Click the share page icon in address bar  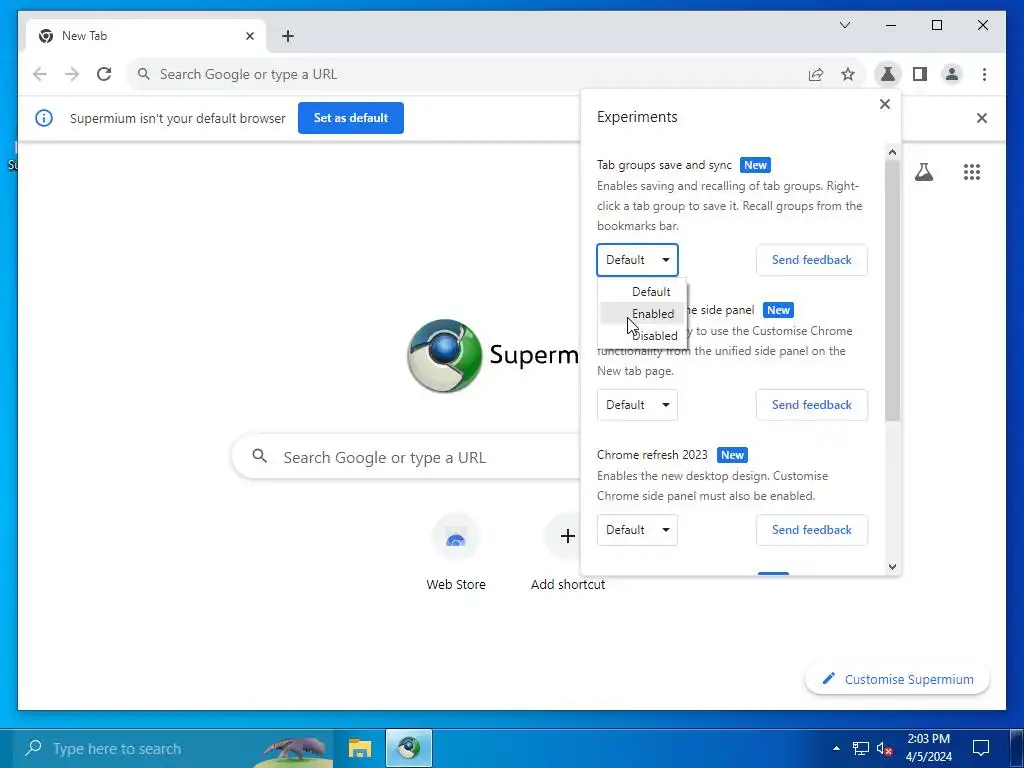point(816,74)
